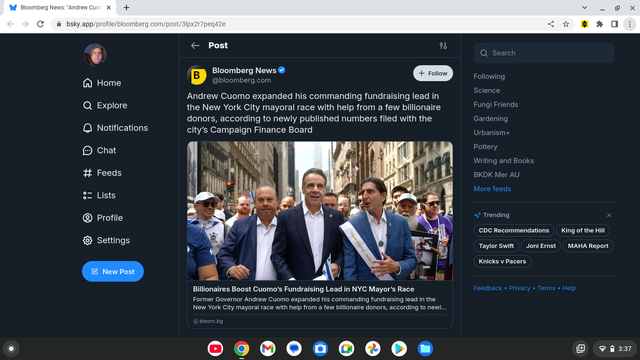640x360 pixels.
Task: Open Notifications from sidebar
Action: tap(115, 128)
